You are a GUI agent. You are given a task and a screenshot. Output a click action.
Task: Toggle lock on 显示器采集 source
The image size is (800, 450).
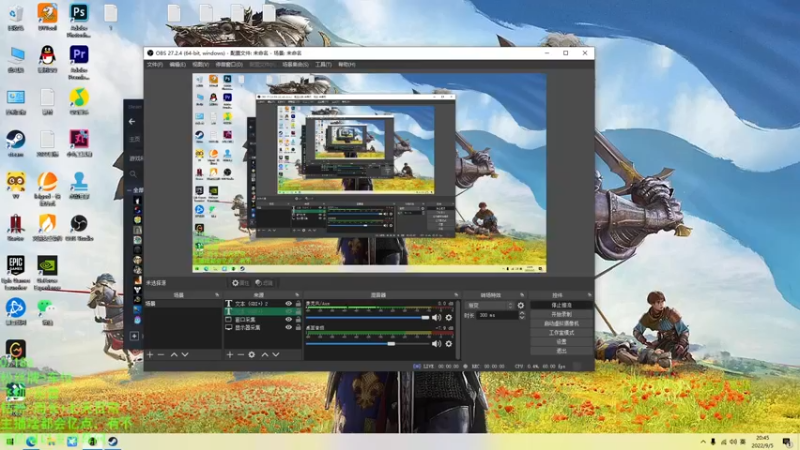pos(298,328)
